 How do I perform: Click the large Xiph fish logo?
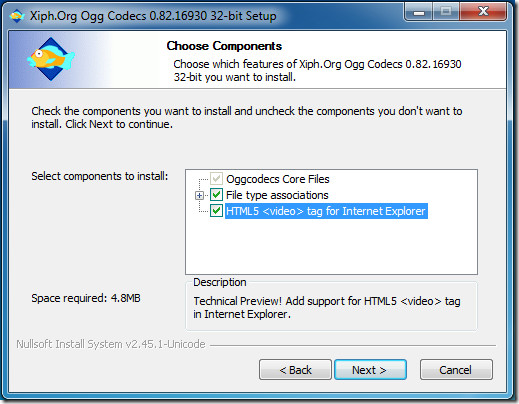tap(51, 59)
